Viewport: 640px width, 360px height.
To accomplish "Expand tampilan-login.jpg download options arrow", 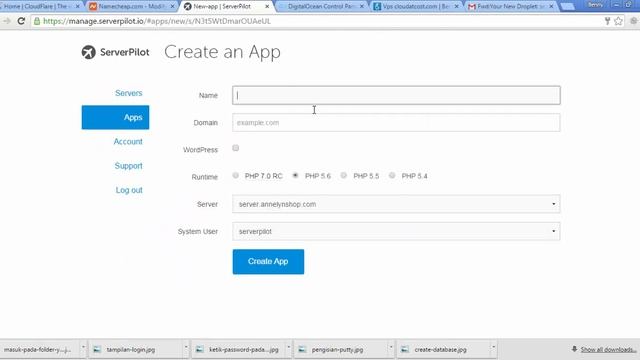I will click(x=186, y=348).
